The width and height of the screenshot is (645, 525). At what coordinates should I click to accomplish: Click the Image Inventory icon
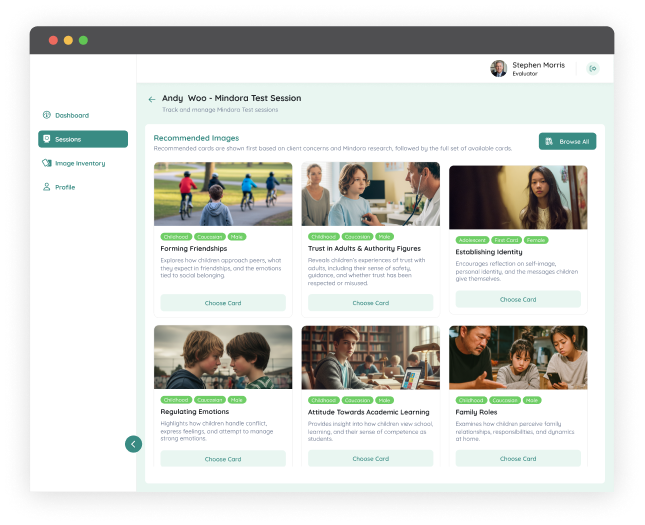pos(46,163)
